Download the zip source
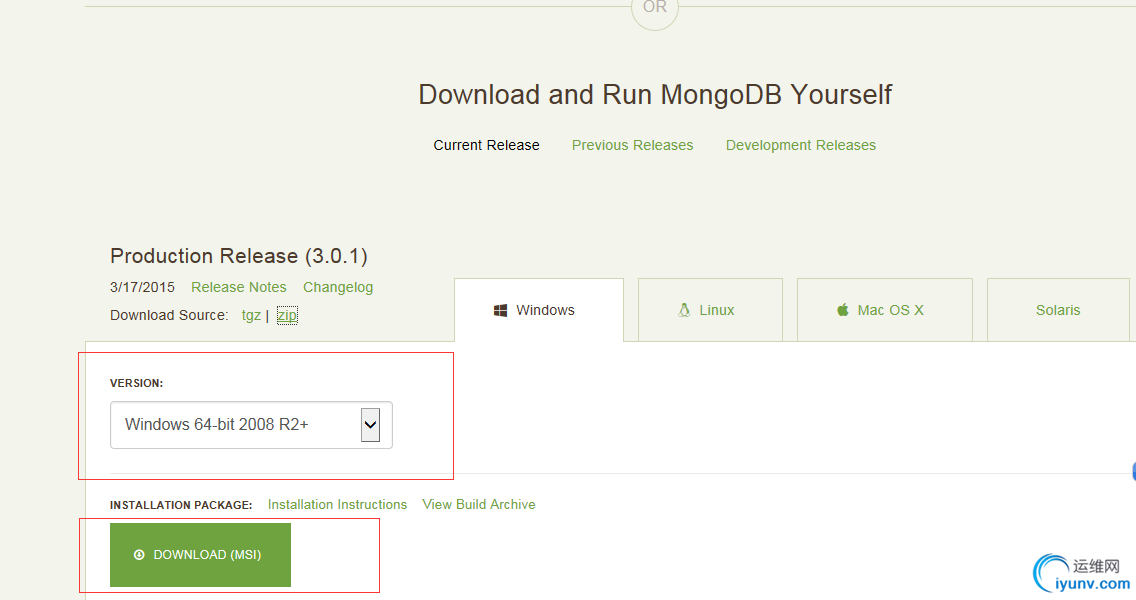The width and height of the screenshot is (1136, 600). pyautogui.click(x=287, y=315)
